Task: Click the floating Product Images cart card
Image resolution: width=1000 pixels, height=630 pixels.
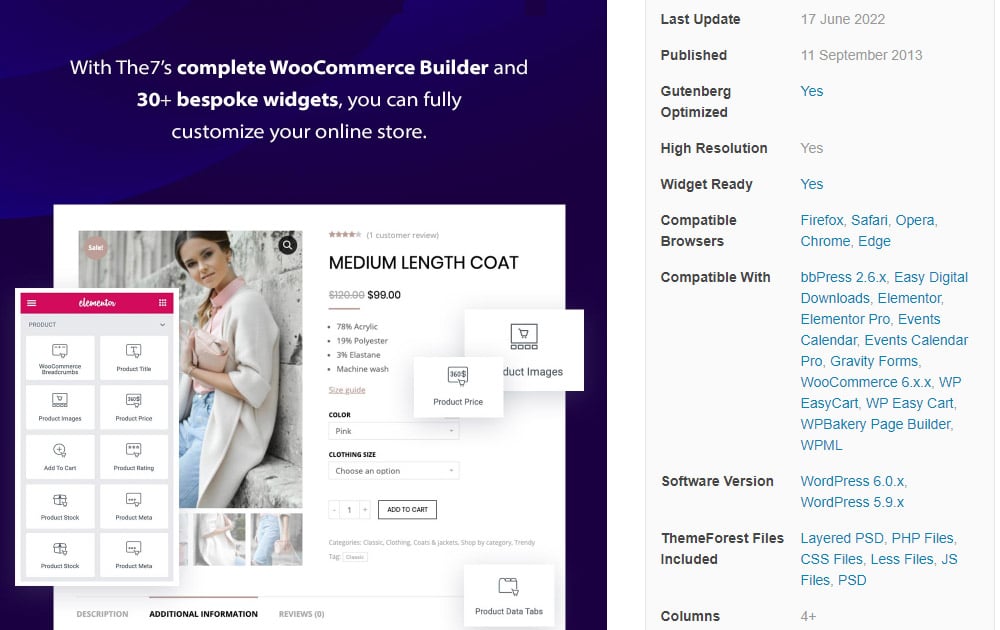Action: click(524, 349)
